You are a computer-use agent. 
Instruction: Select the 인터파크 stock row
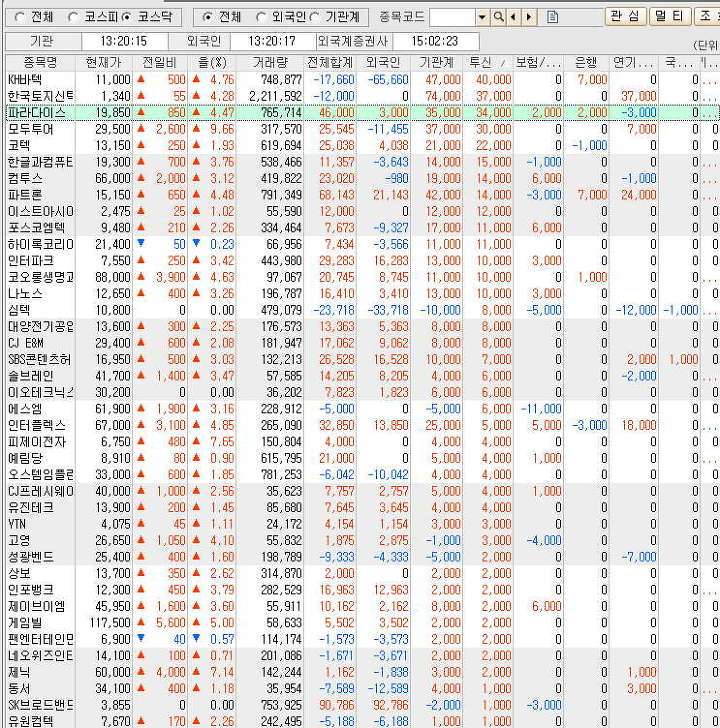362,261
